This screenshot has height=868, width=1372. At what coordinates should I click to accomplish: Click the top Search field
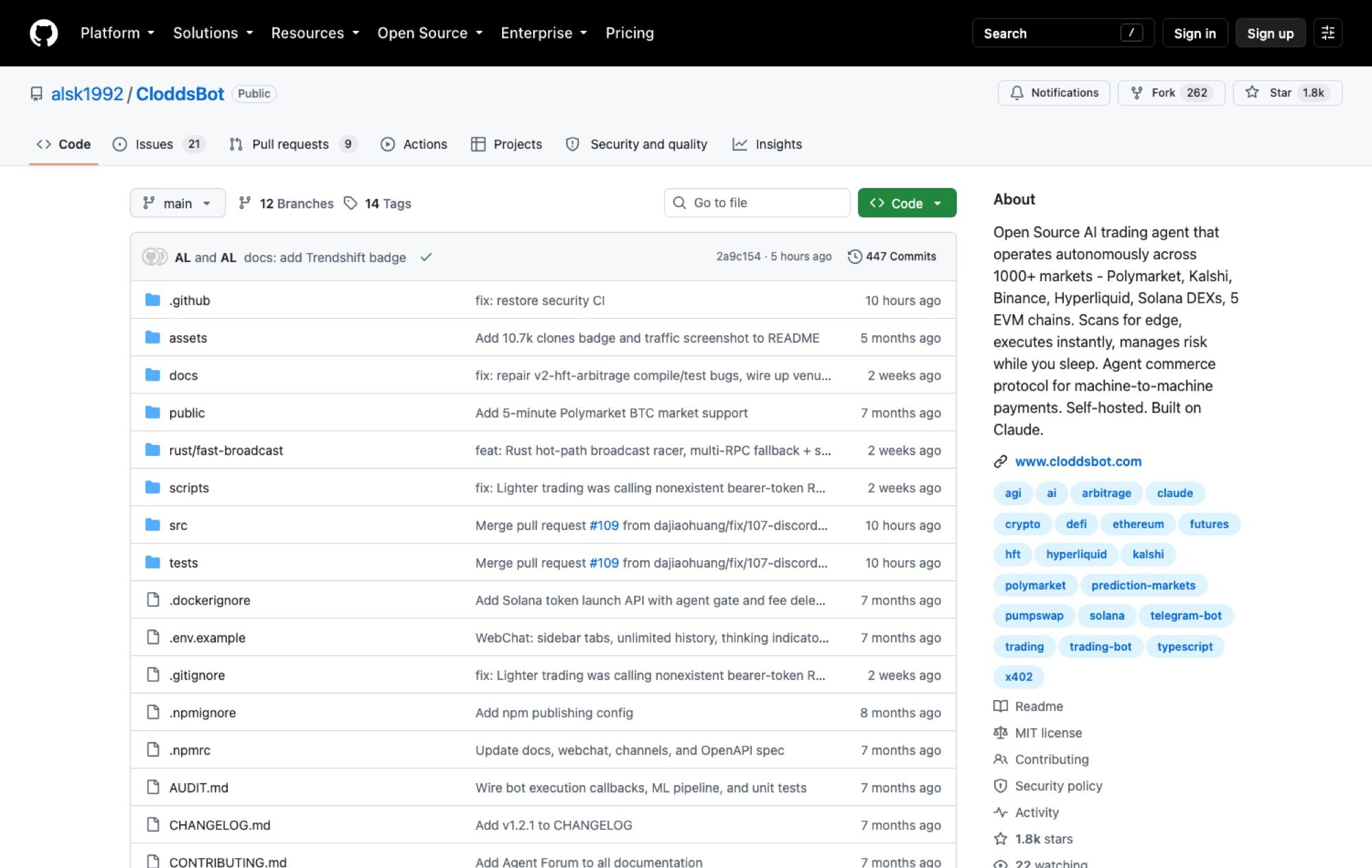click(1063, 33)
